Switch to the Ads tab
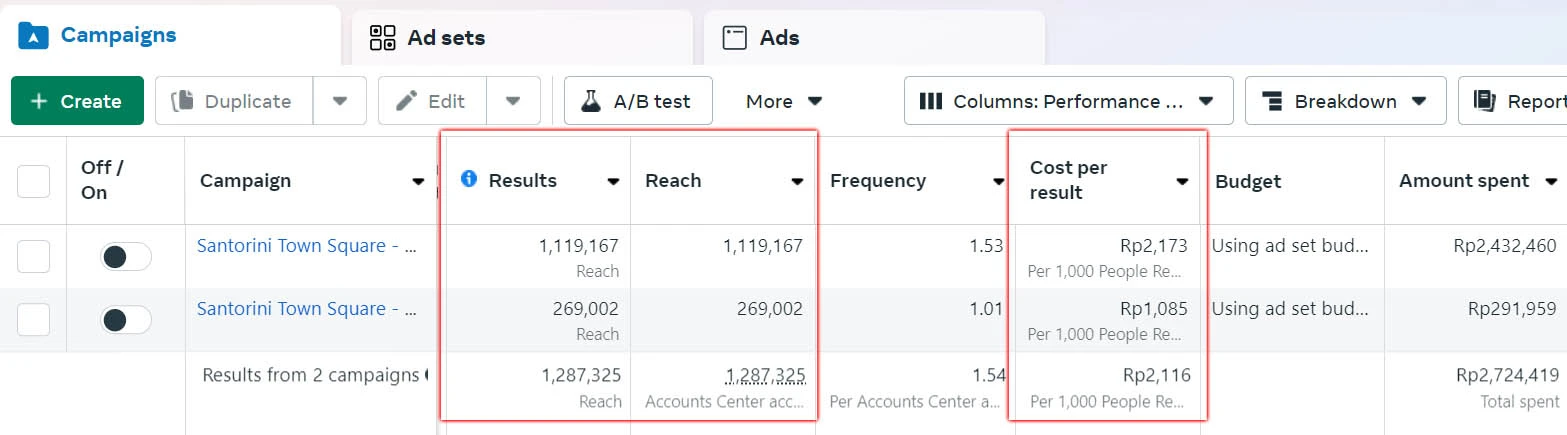Image resolution: width=1567 pixels, height=435 pixels. point(779,38)
